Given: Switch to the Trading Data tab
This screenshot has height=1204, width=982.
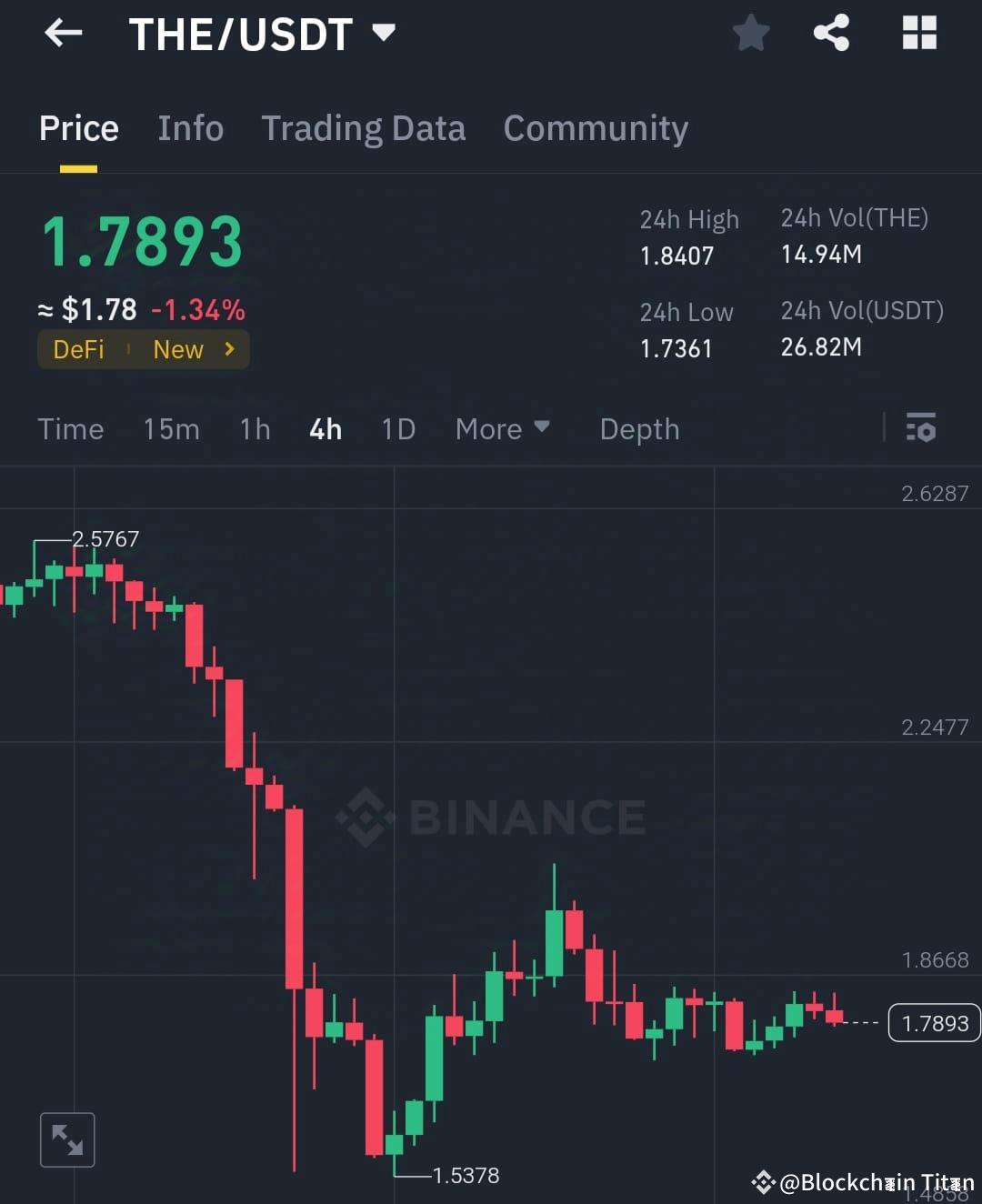Looking at the screenshot, I should pyautogui.click(x=364, y=128).
